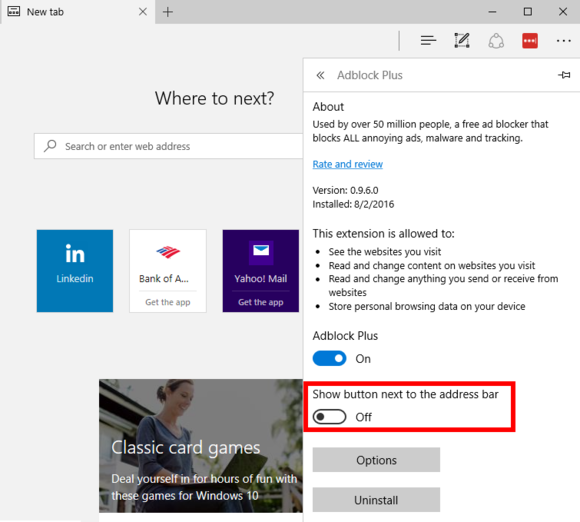Select the New tab tab

coord(78,12)
